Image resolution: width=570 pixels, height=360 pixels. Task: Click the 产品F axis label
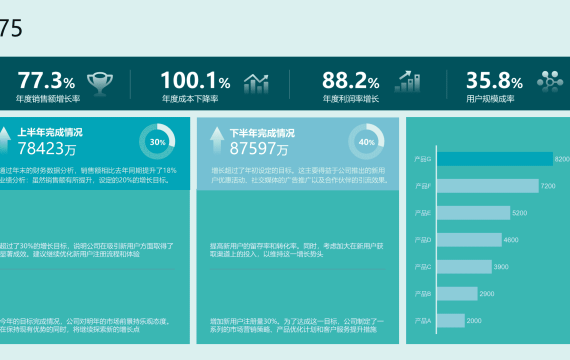[422, 186]
